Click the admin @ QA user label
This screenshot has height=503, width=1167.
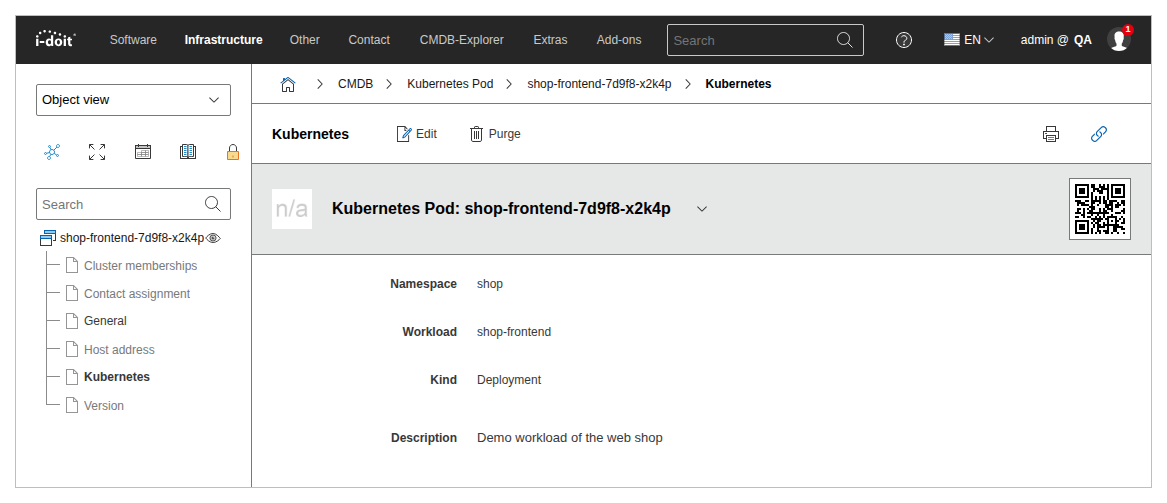tap(1056, 40)
